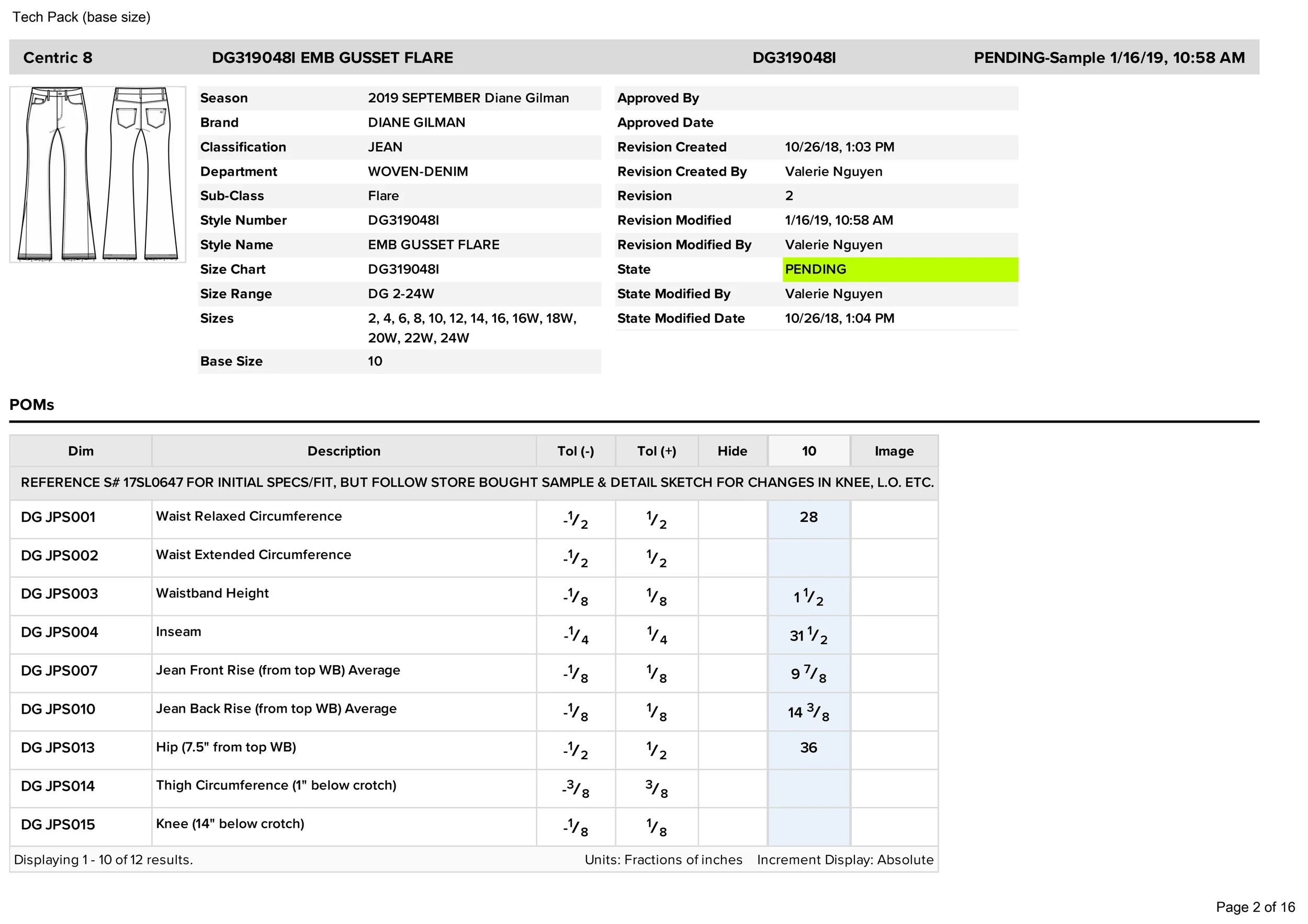Click the 'Description' column header

coord(344,451)
